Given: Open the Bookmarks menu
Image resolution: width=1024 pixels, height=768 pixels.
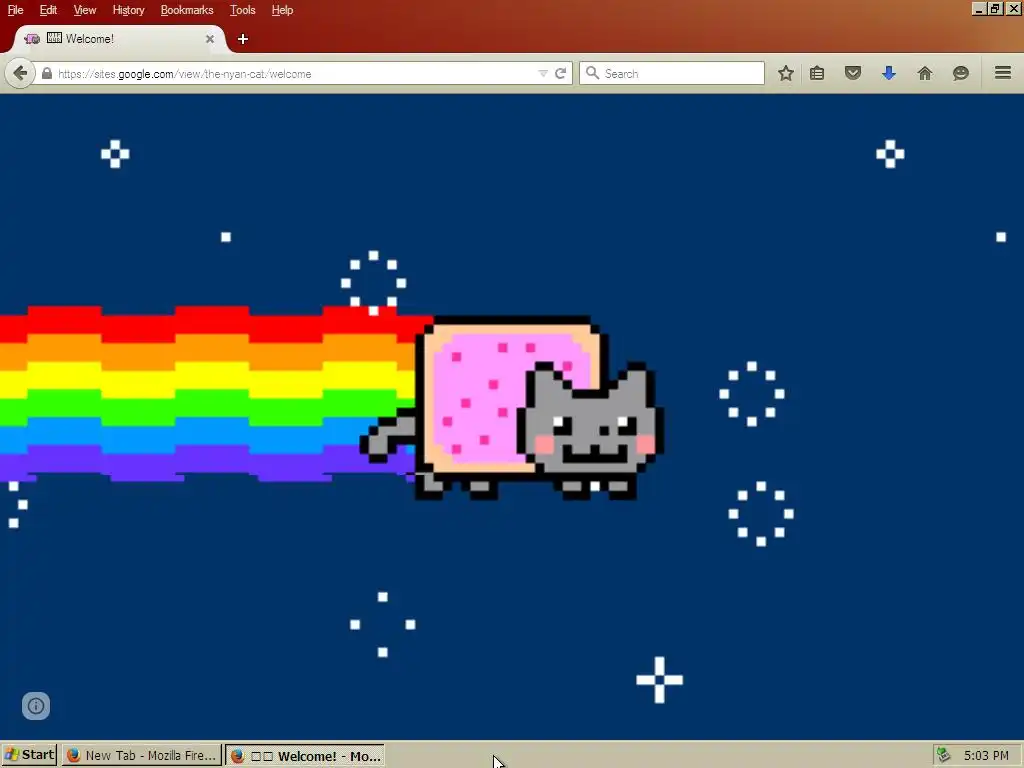Looking at the screenshot, I should click(x=187, y=10).
